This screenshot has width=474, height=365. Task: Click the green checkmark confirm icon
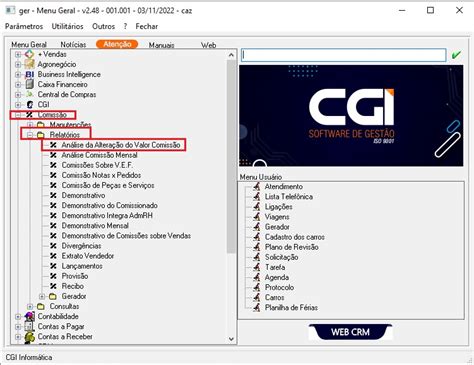tap(456, 55)
